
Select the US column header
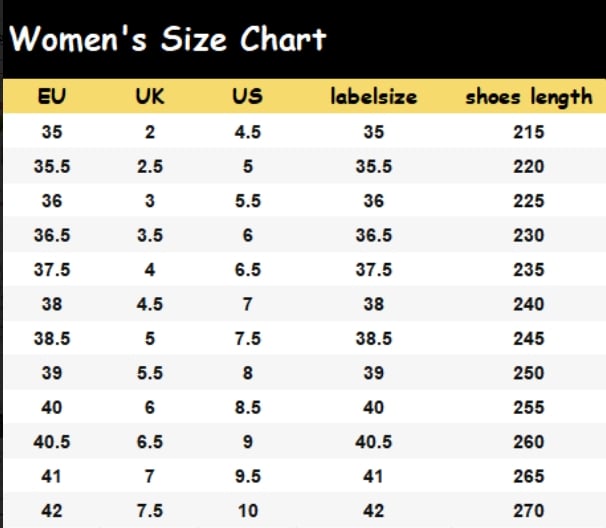247,97
